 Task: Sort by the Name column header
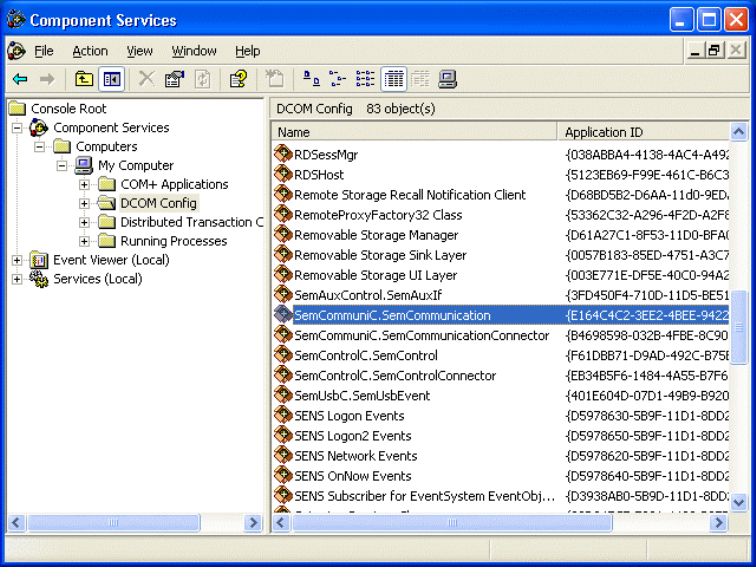tap(414, 132)
